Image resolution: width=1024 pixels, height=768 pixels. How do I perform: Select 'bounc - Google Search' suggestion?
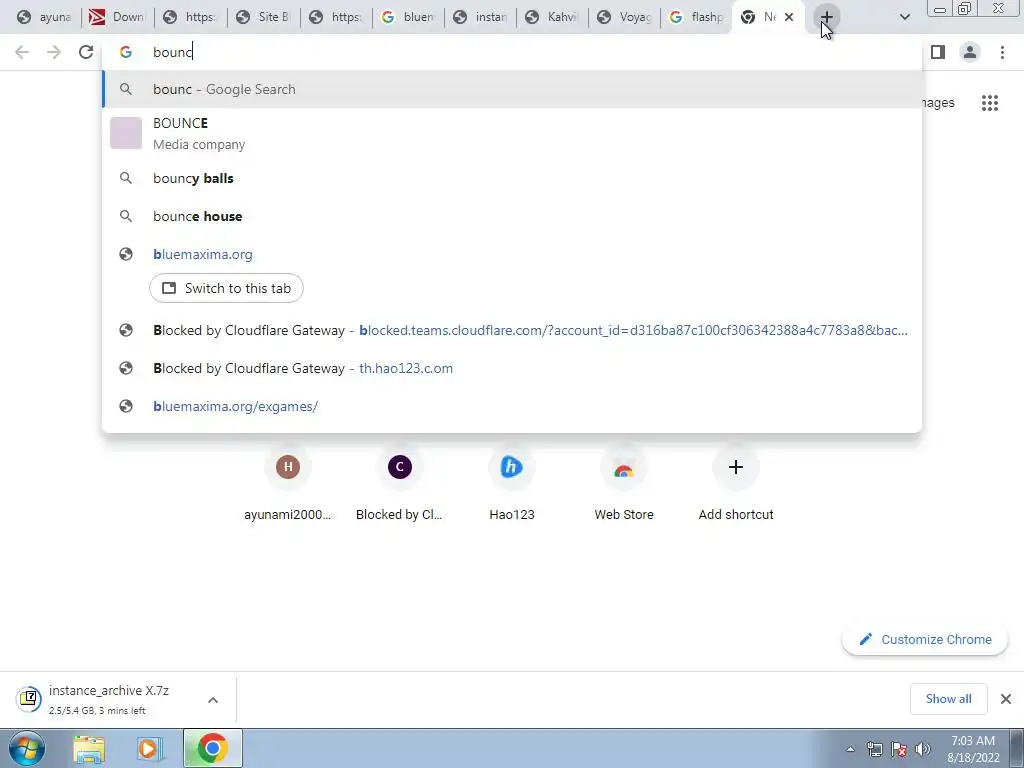tap(512, 89)
